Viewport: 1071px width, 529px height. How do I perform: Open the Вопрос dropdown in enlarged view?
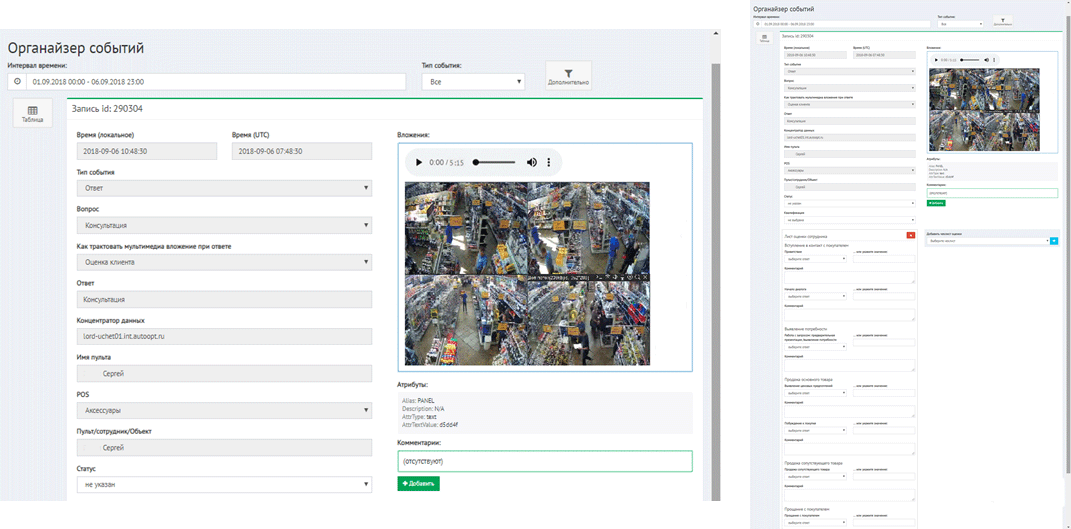(224, 225)
